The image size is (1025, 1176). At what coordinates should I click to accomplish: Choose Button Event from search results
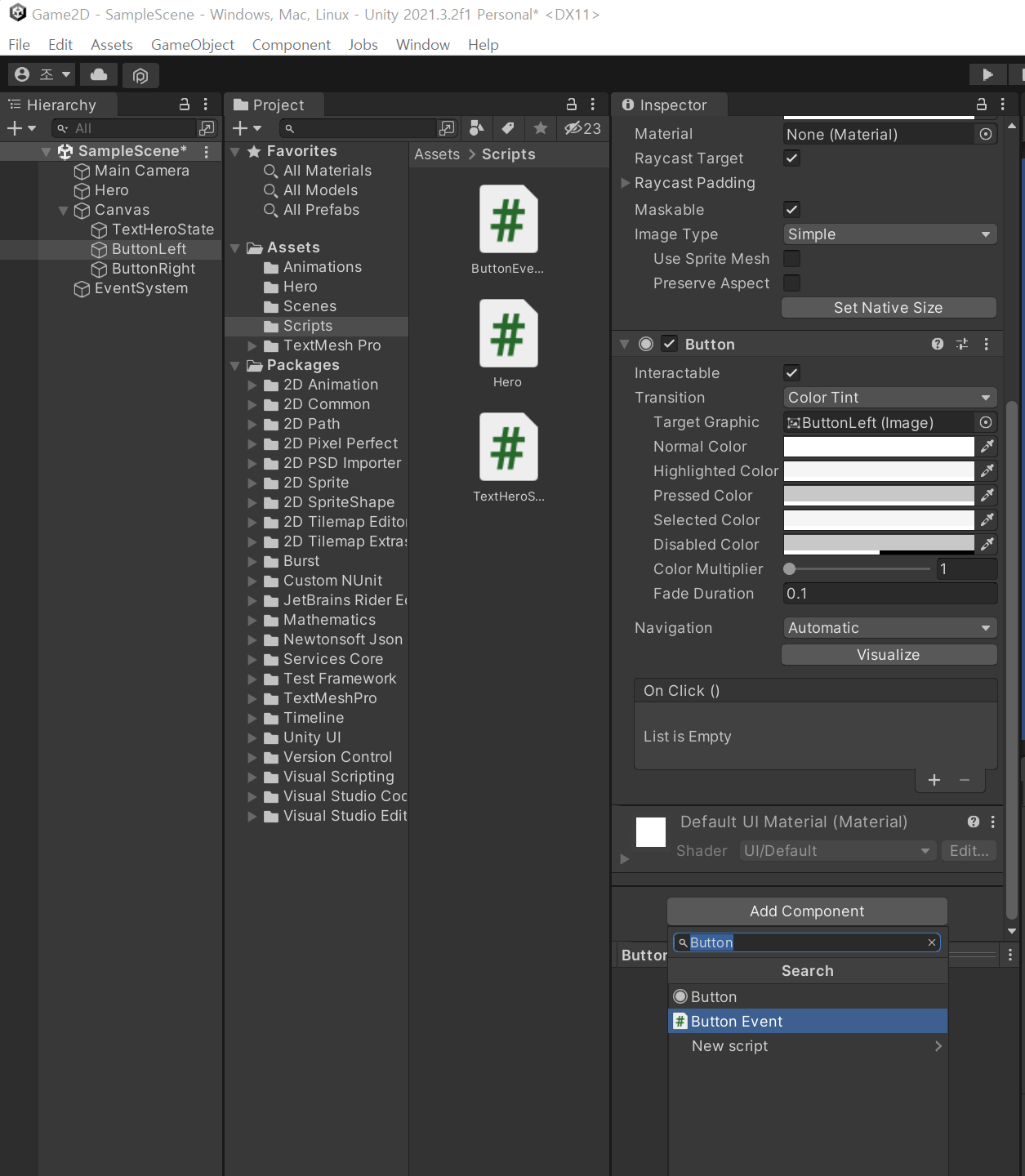(x=808, y=1022)
